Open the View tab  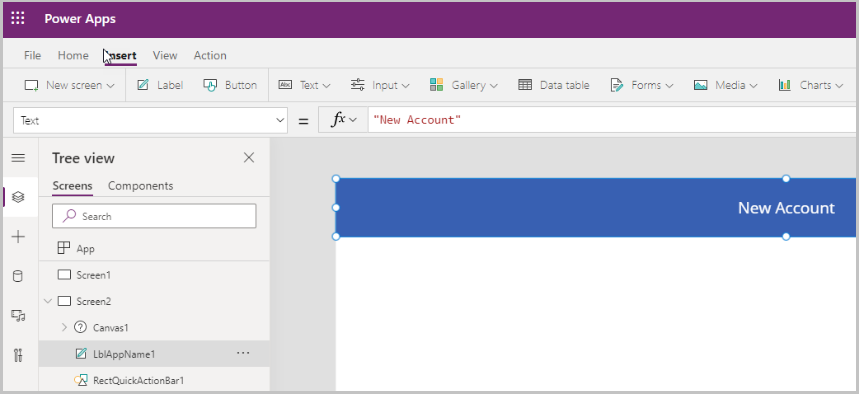tap(165, 55)
